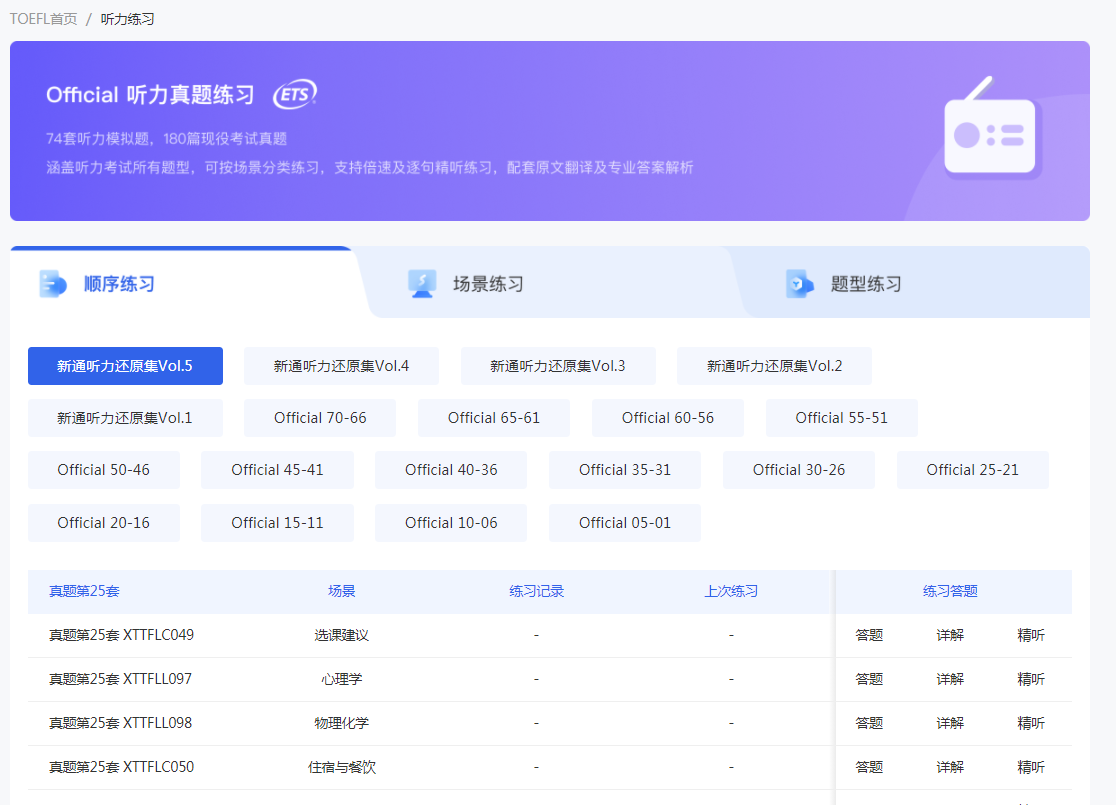Click the 真题第25套 column header

pyautogui.click(x=84, y=591)
